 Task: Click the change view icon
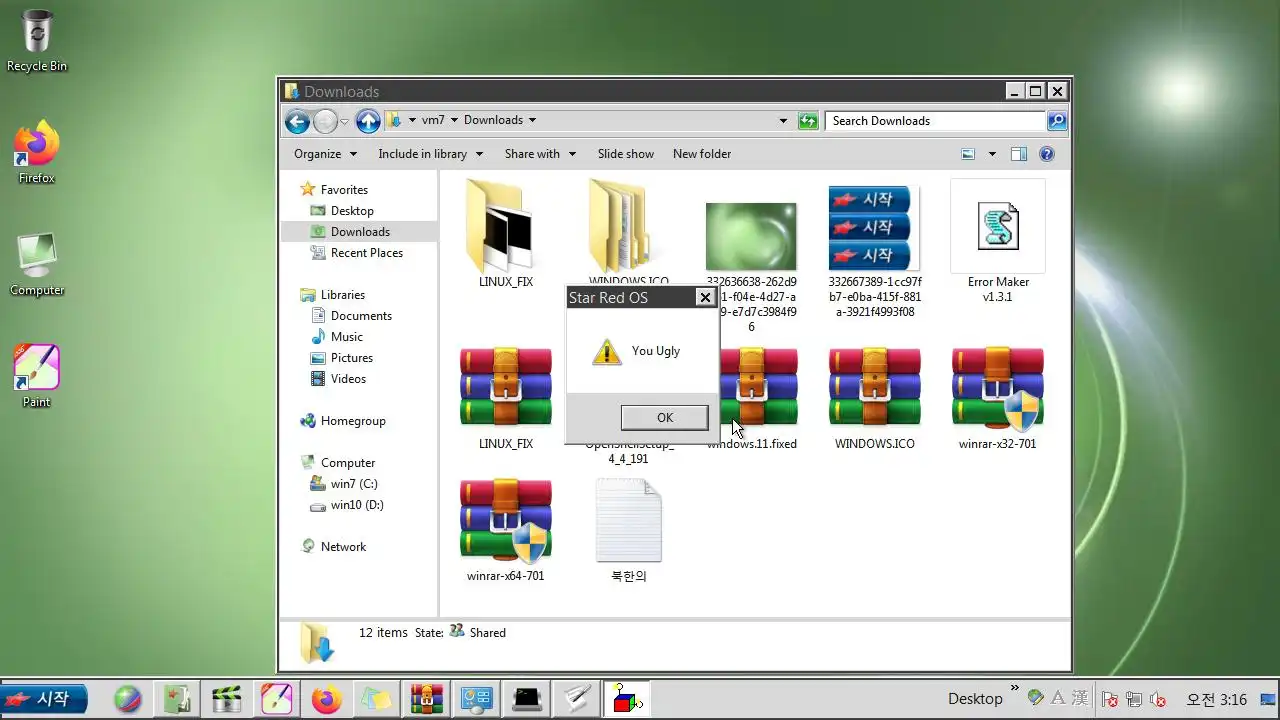(x=968, y=154)
